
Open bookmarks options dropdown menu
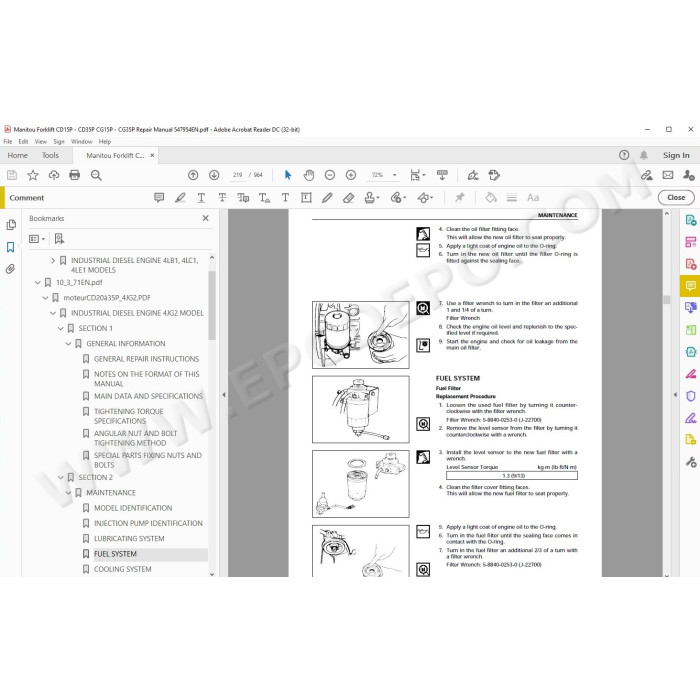tap(37, 239)
